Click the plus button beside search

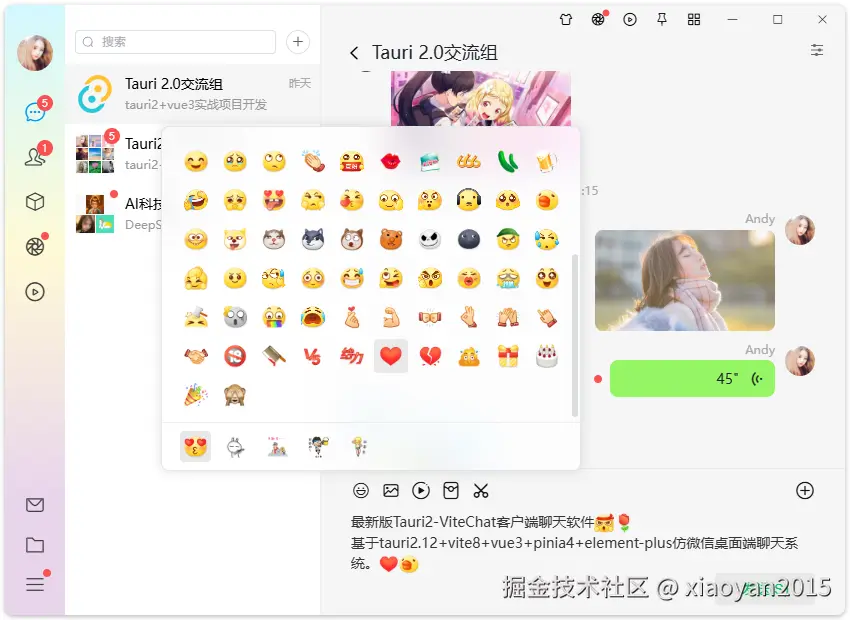click(x=298, y=42)
